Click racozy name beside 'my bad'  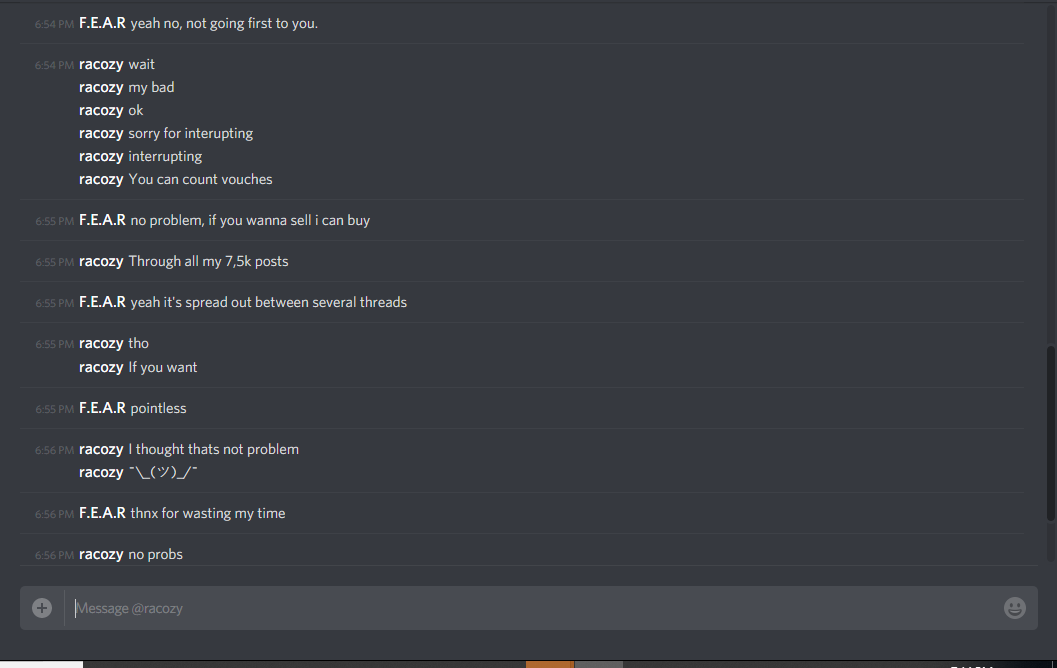pyautogui.click(x=101, y=87)
